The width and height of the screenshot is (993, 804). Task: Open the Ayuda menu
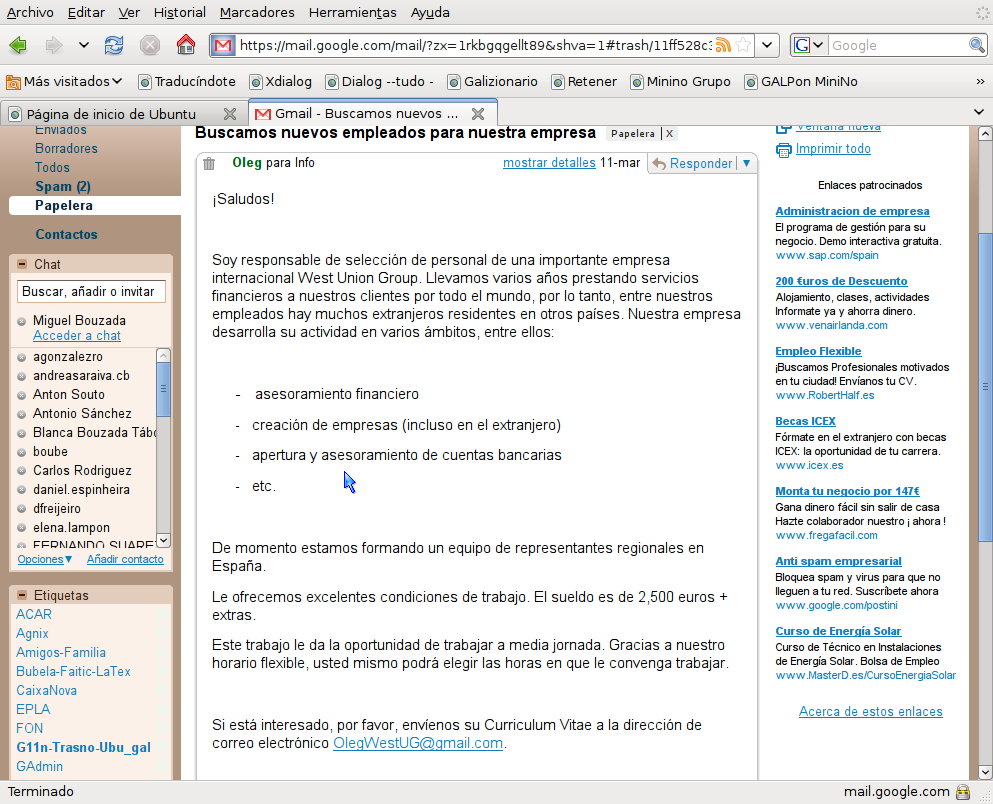point(430,12)
